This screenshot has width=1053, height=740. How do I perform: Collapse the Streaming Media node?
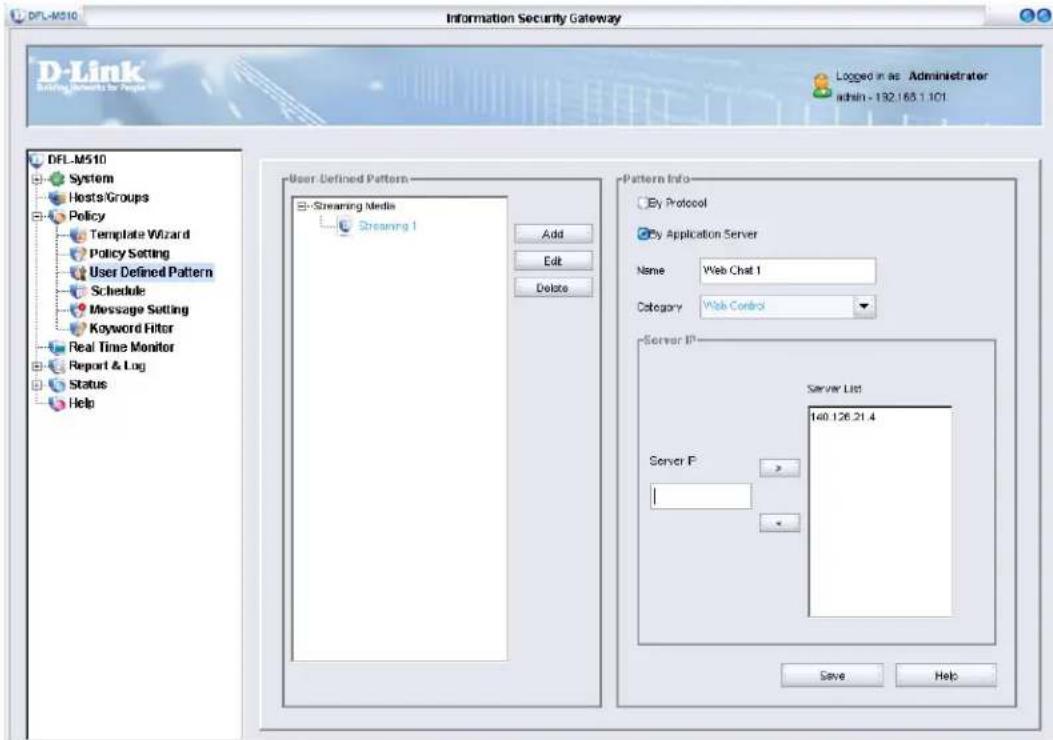click(302, 206)
